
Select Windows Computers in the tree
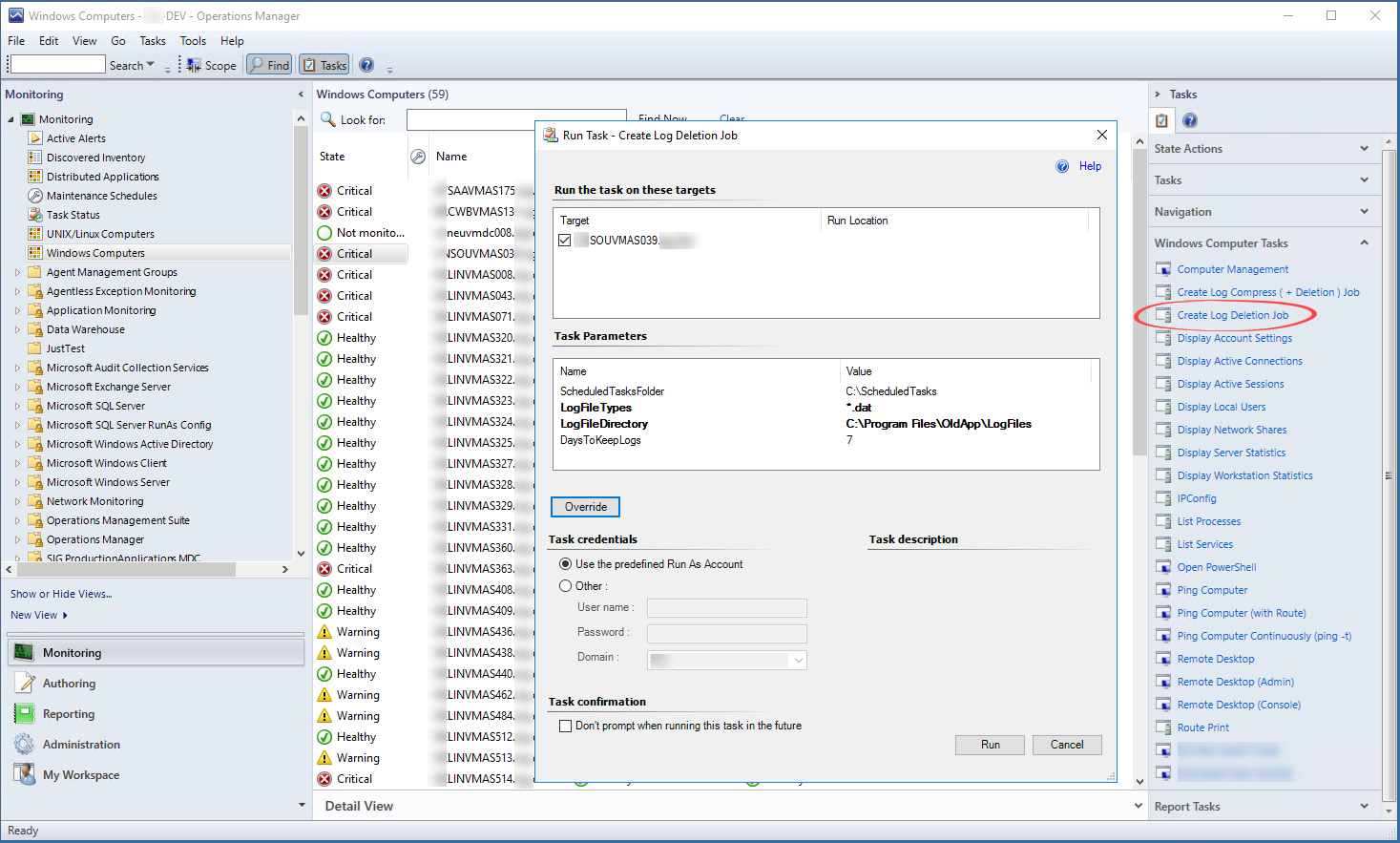[x=95, y=253]
